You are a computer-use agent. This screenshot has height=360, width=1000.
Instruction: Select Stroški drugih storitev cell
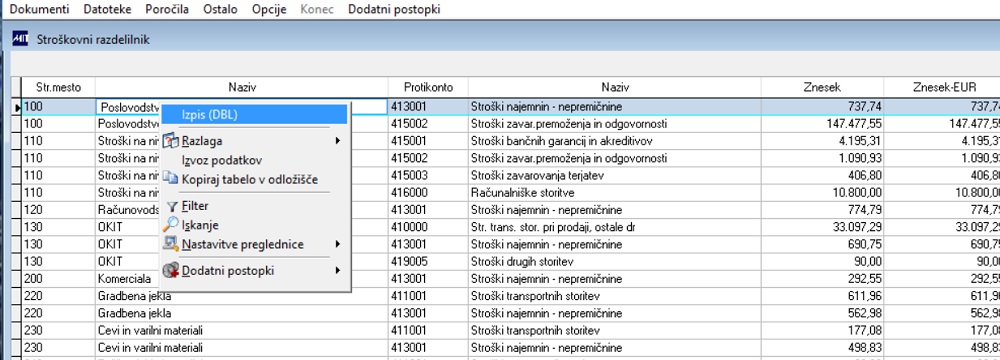615,261
